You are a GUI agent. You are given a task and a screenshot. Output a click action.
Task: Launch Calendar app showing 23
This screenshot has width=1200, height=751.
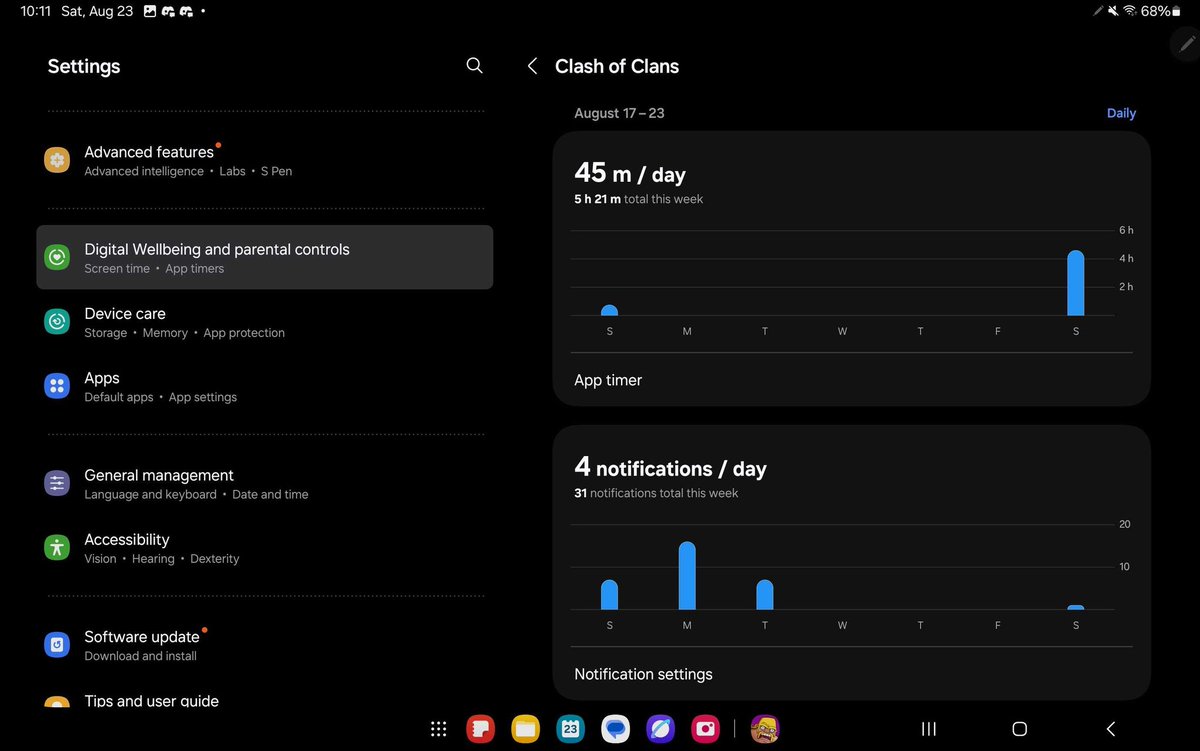click(570, 729)
